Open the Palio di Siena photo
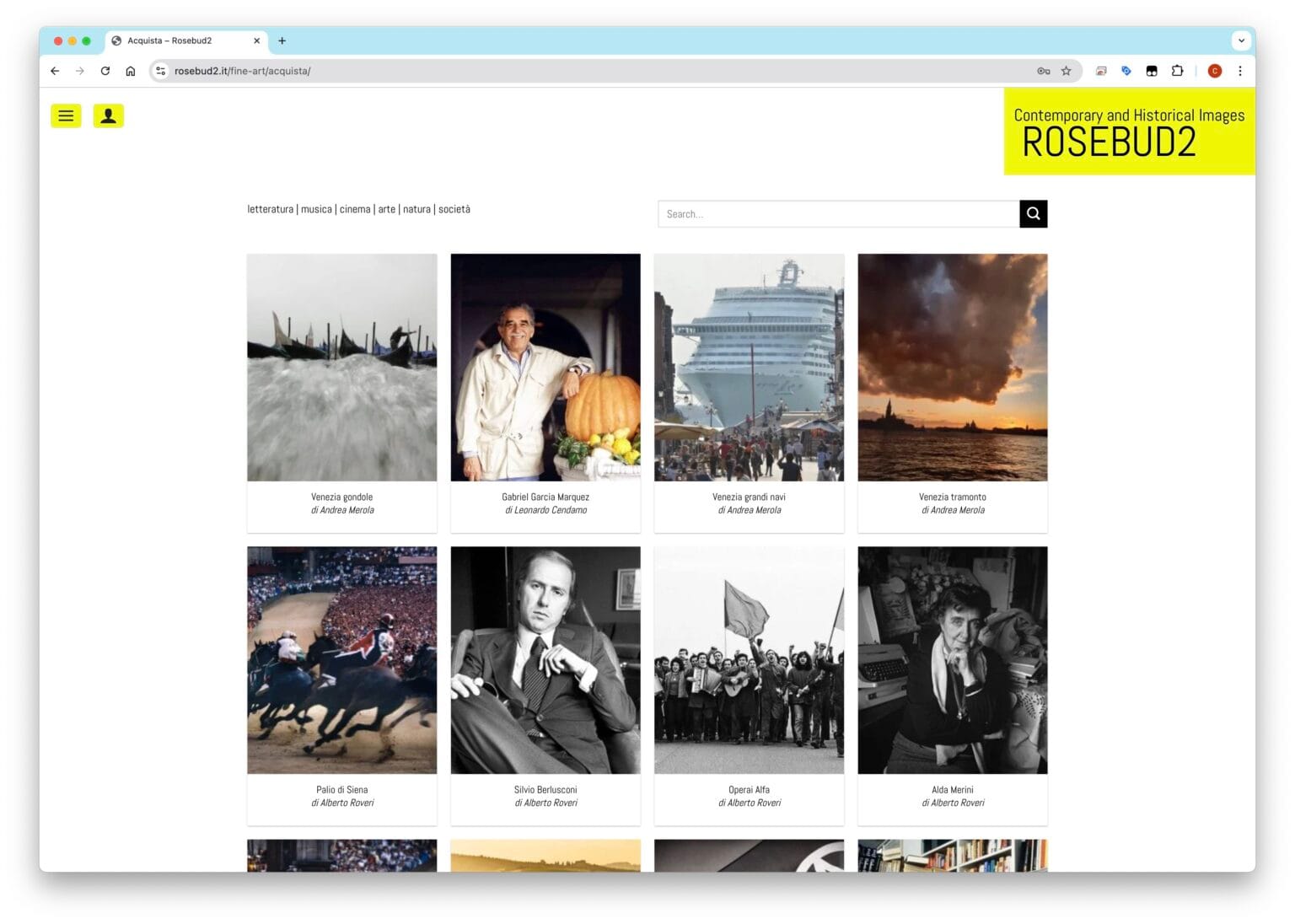Screen dimensions: 1295x924 pyautogui.click(x=341, y=660)
